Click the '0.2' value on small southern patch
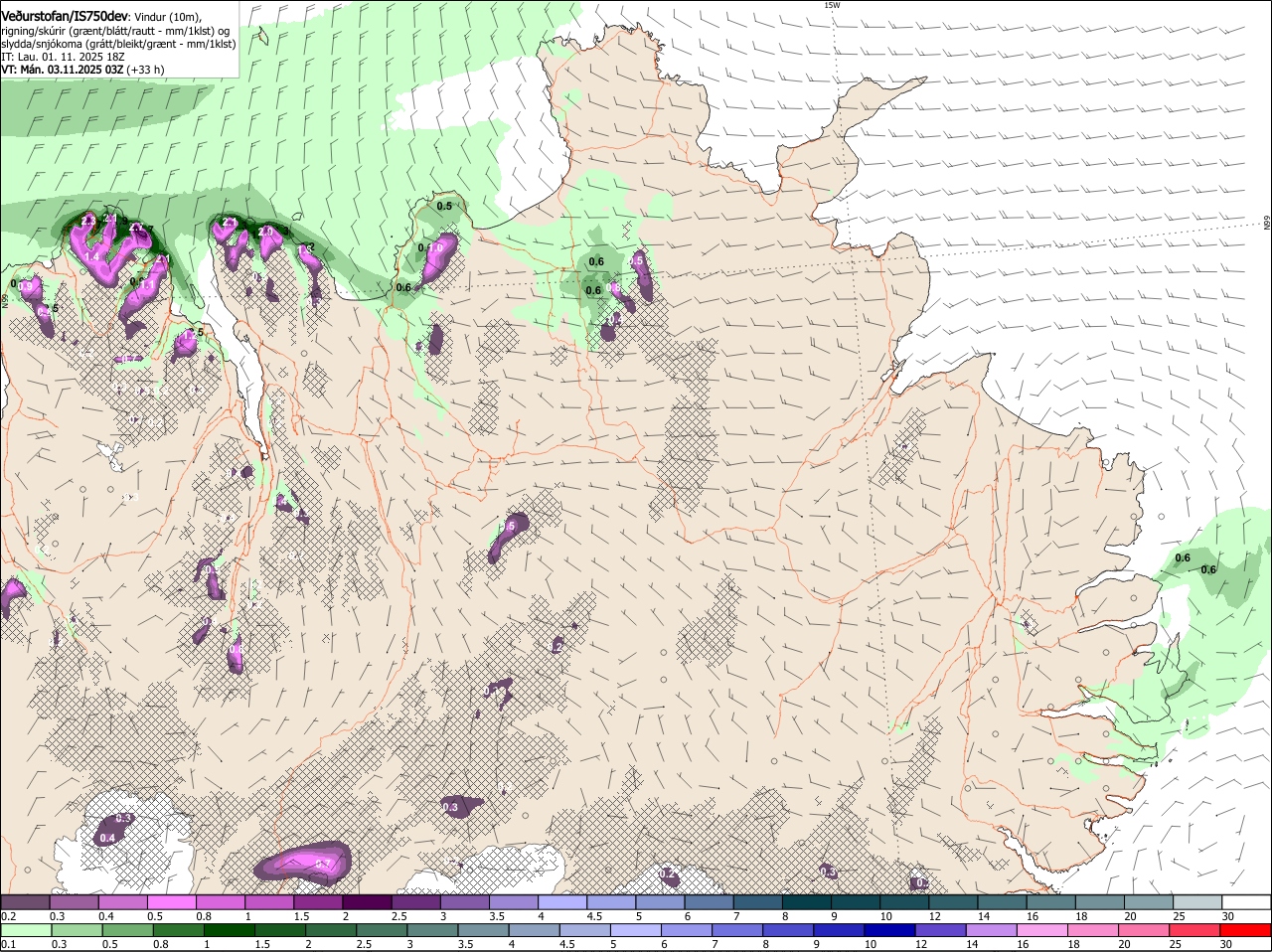 pos(669,873)
